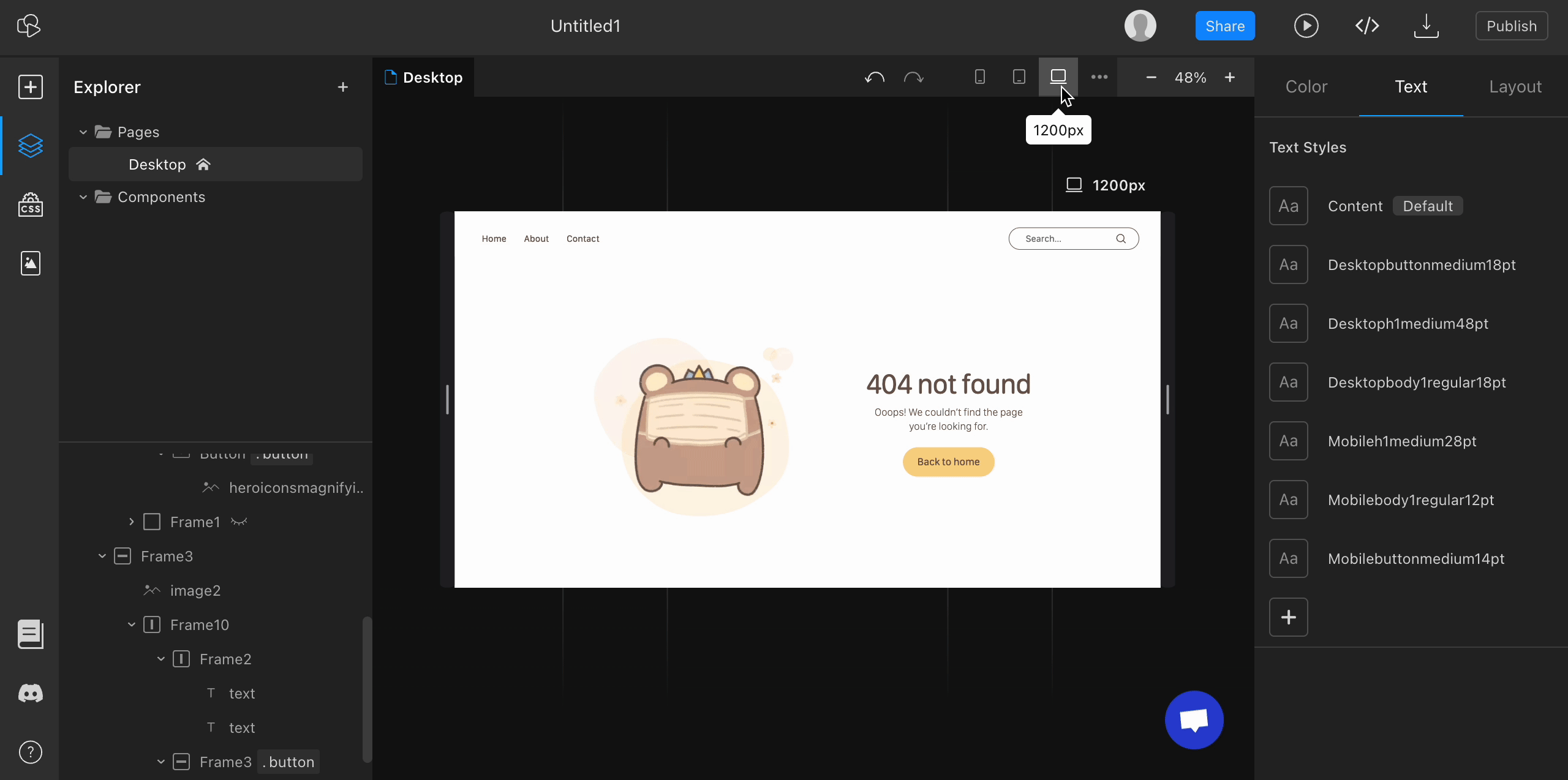Switch to the Layout tab
The image size is (1568, 780).
1515,87
